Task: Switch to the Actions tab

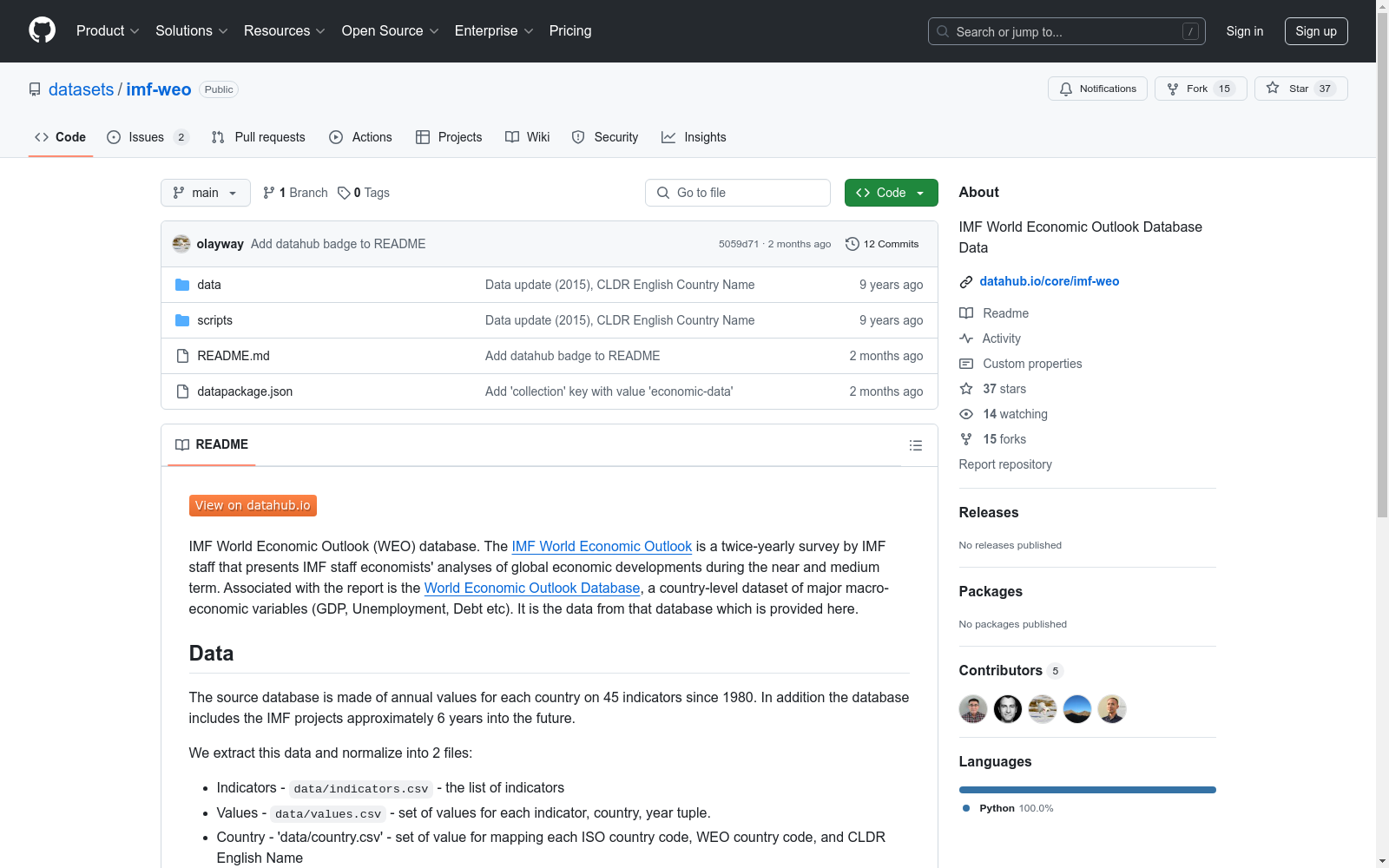Action: tap(361, 137)
